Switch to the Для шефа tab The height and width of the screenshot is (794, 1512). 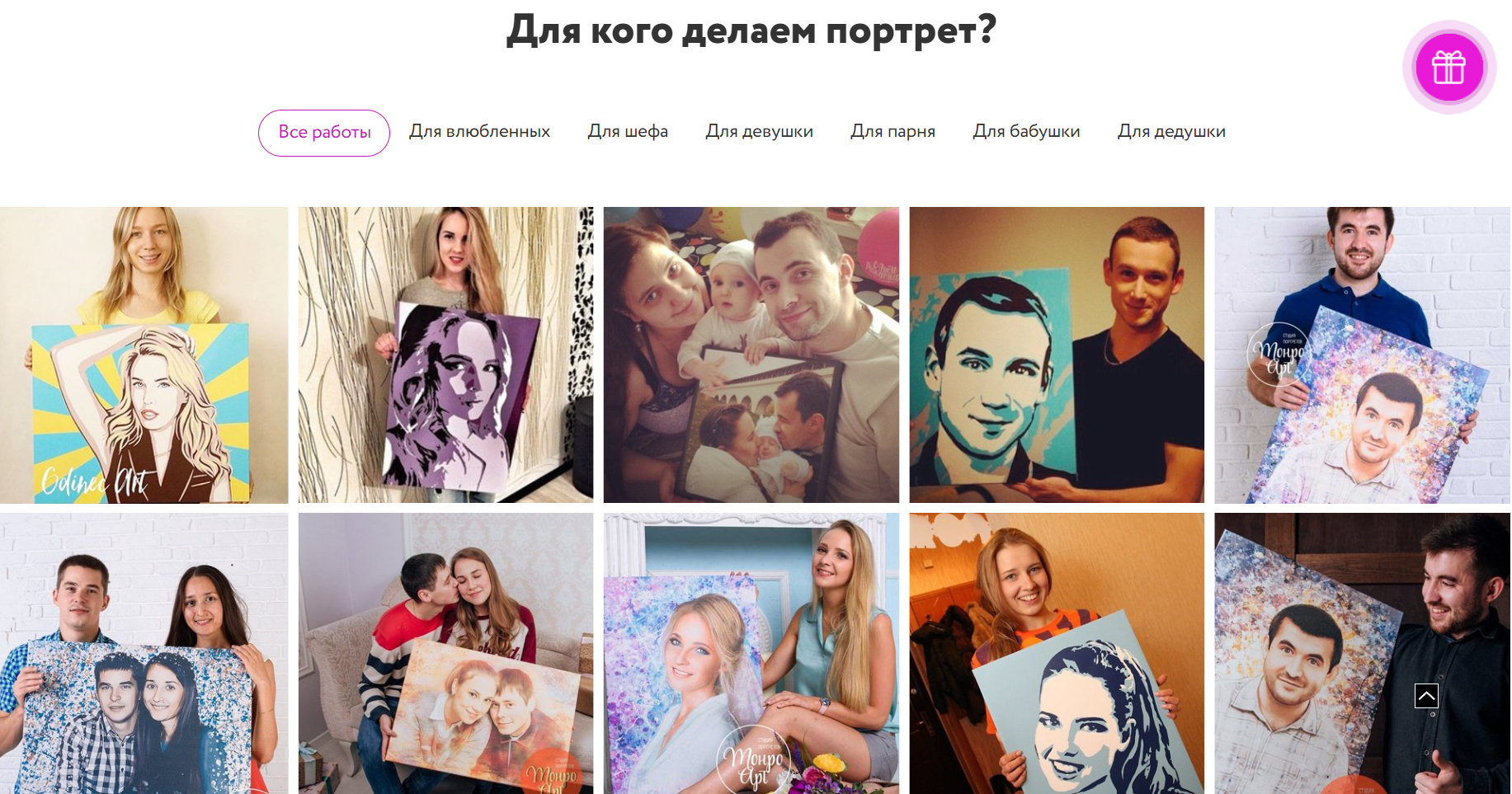click(628, 132)
